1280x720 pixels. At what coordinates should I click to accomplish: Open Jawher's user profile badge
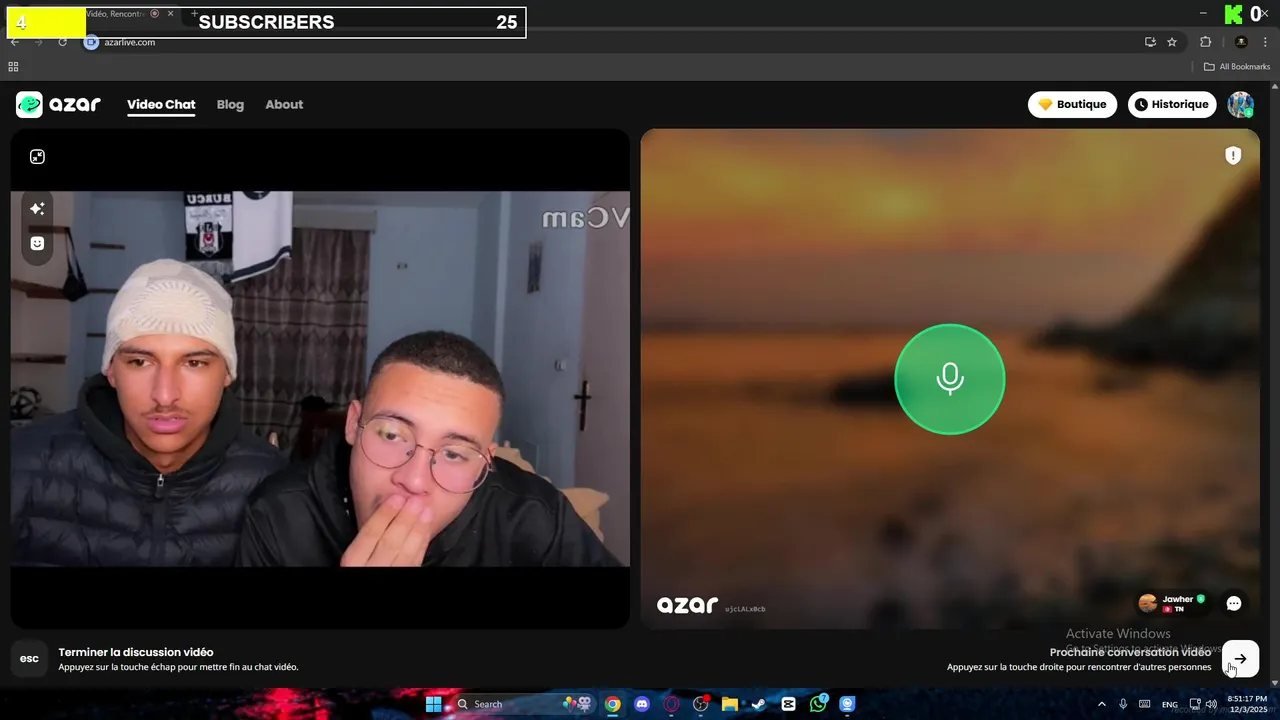[x=1172, y=603]
